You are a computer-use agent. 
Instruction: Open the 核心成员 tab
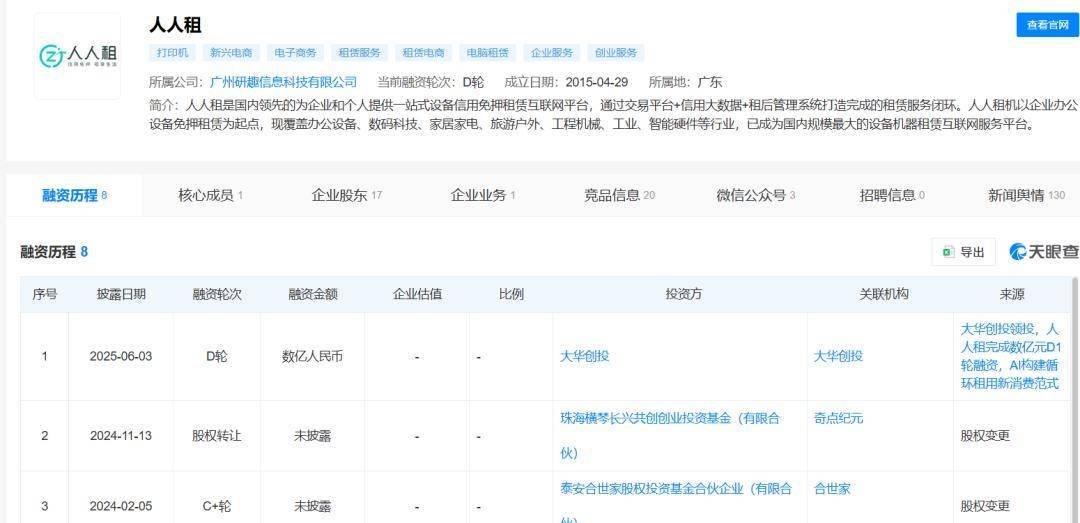click(210, 195)
